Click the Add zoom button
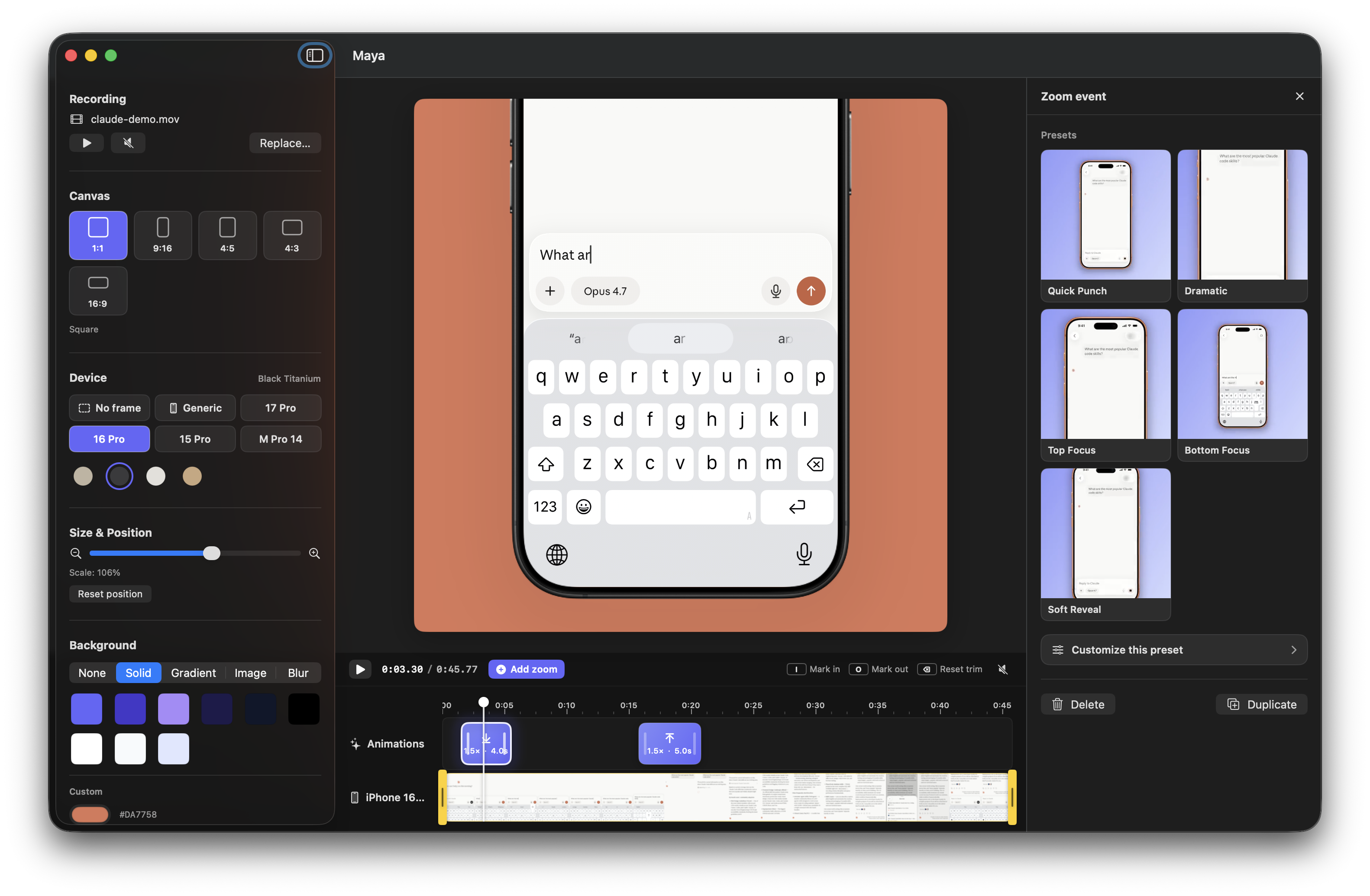 [526, 669]
